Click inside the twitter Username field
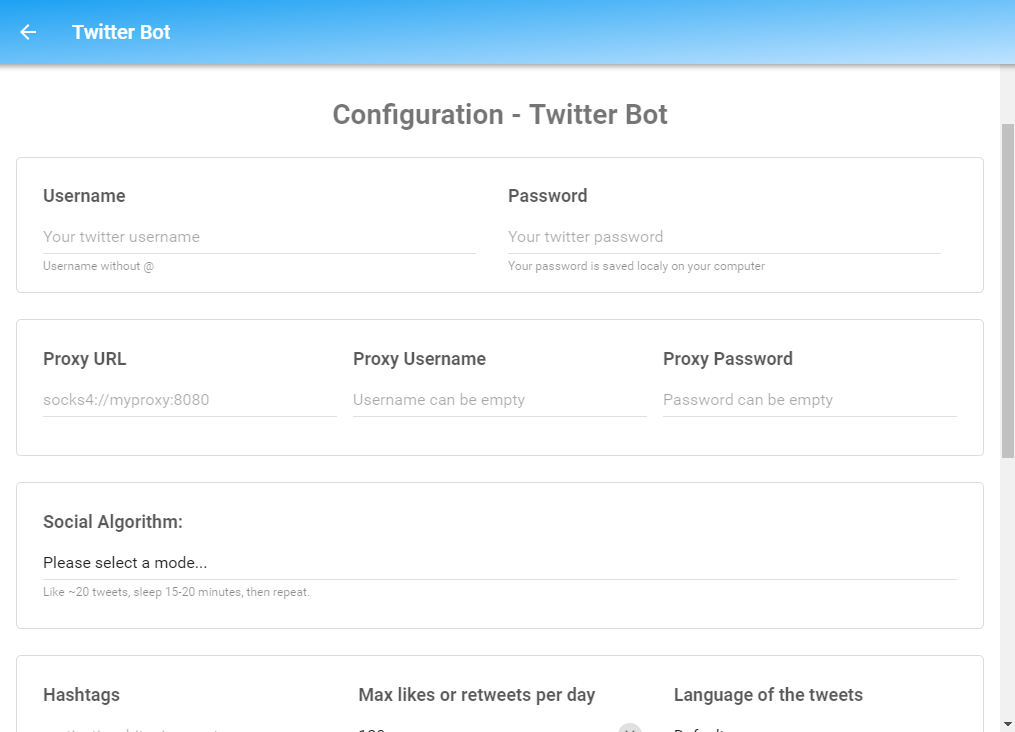Image resolution: width=1015 pixels, height=732 pixels. (x=260, y=236)
